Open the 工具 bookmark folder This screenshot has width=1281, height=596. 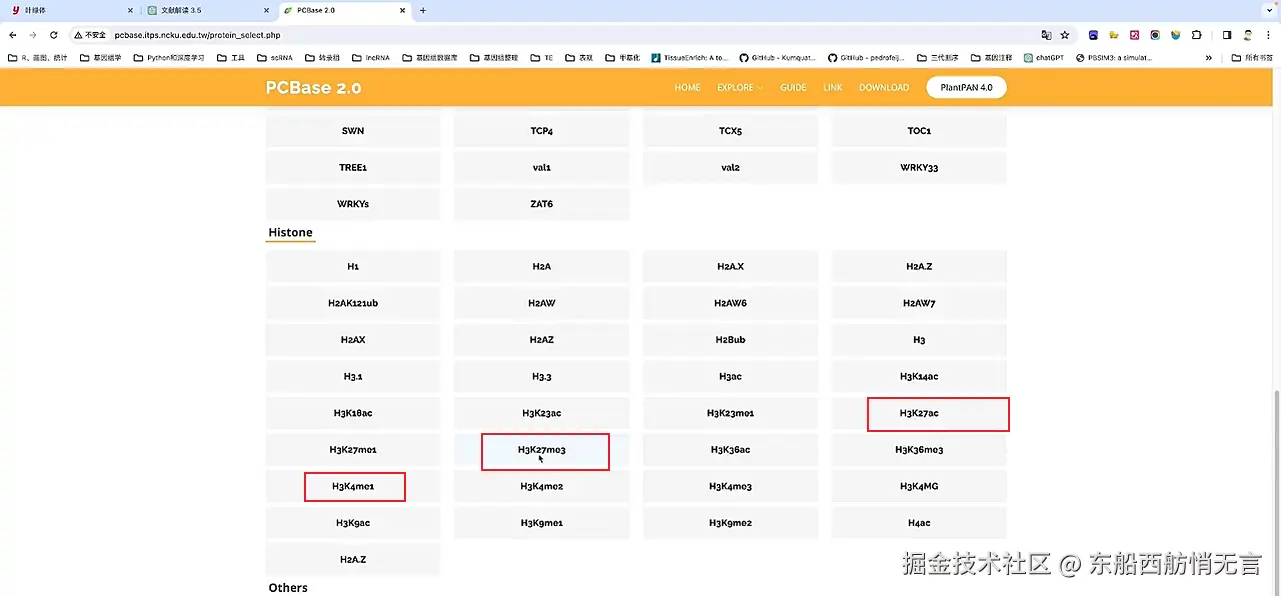[231, 58]
